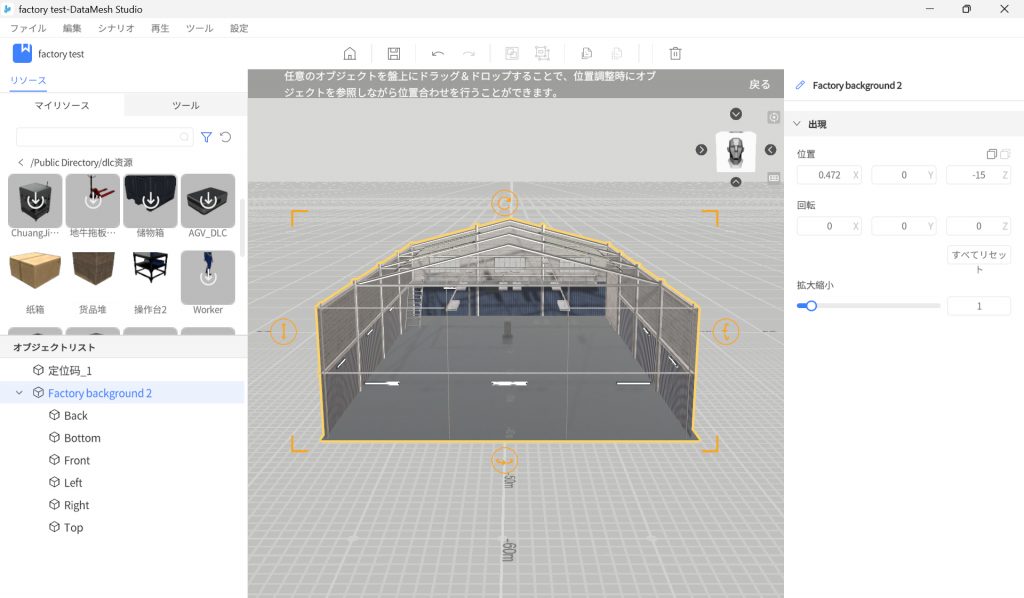Refresh the resource list
This screenshot has height=598, width=1024.
[x=226, y=137]
